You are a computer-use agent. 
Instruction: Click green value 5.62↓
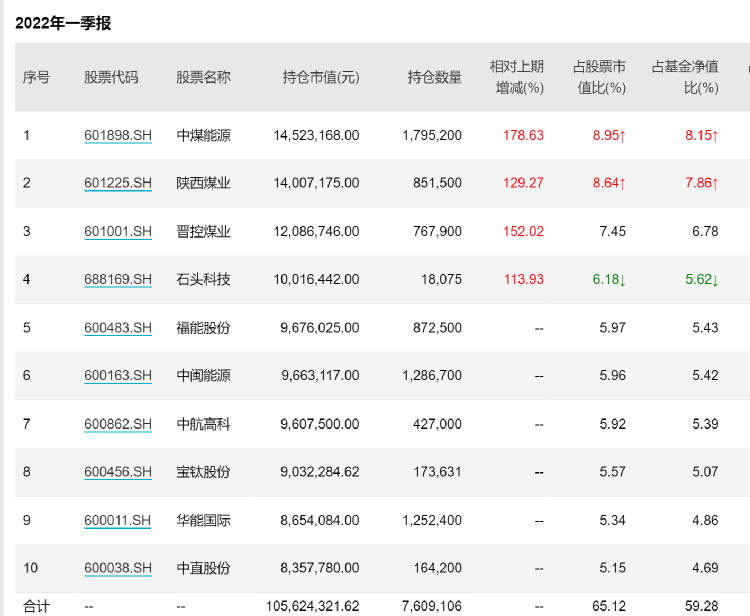[x=702, y=279]
